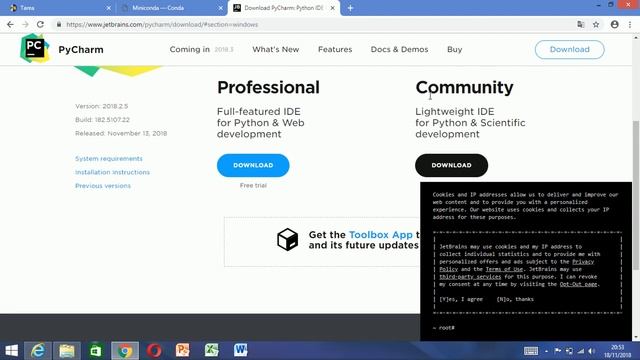Choose [N]o, thanks for cookies
The image size is (640, 360).
click(x=515, y=299)
